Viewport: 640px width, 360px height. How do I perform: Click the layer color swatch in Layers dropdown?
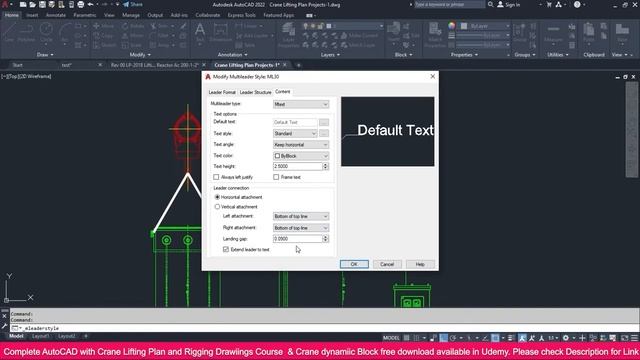(x=329, y=26)
